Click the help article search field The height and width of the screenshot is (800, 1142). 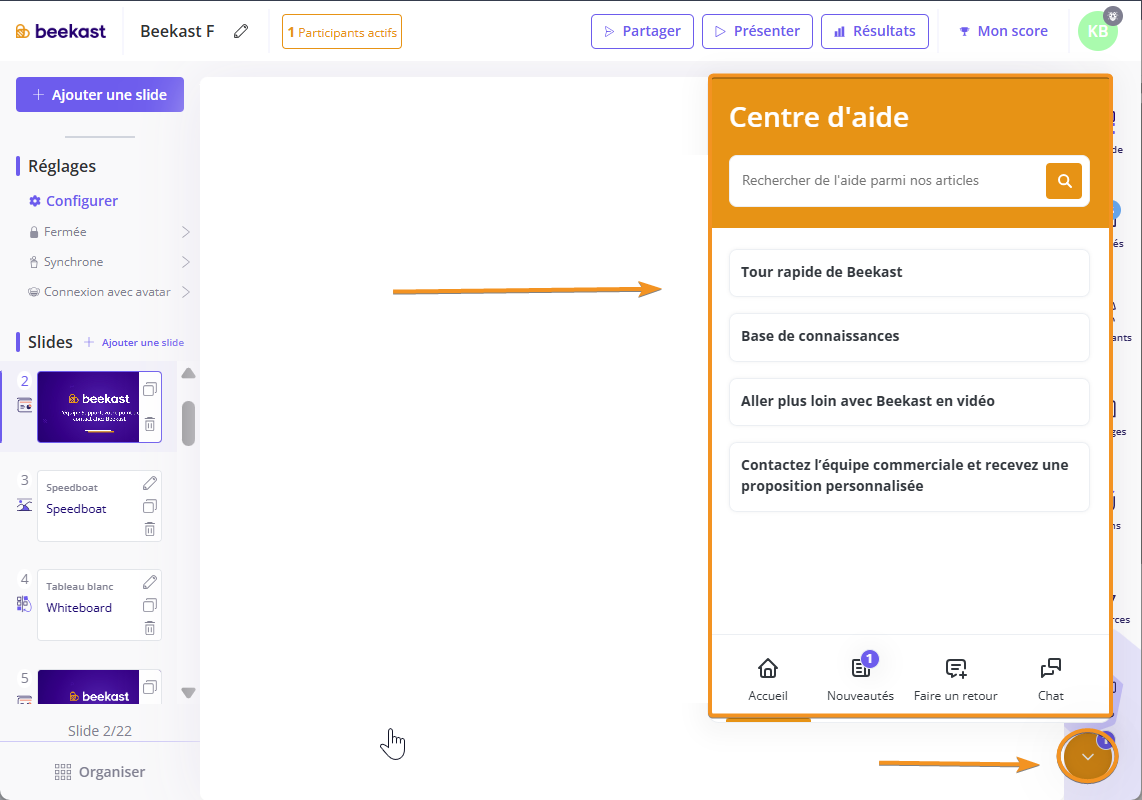point(885,181)
